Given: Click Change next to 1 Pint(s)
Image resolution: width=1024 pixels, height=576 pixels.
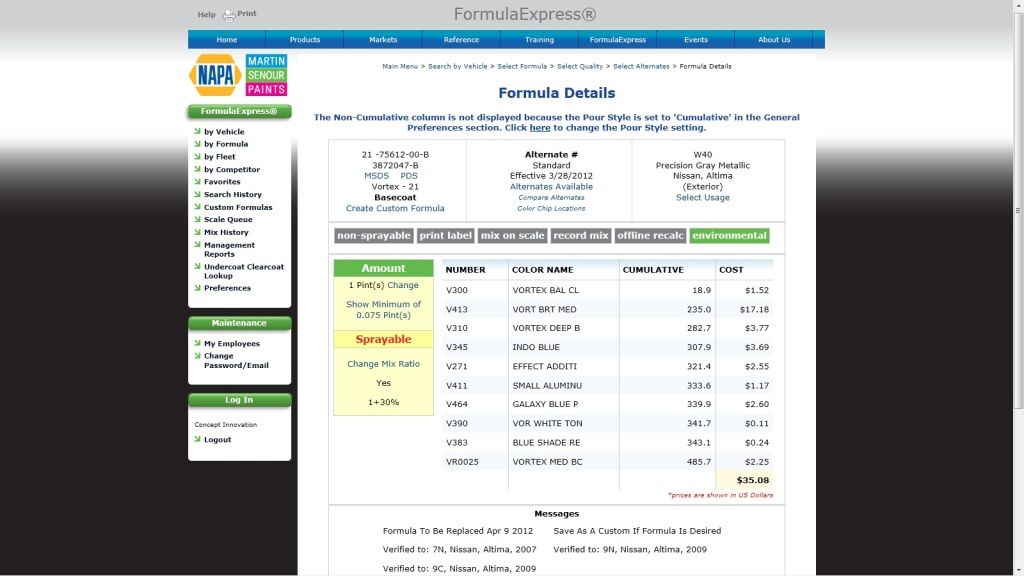Looking at the screenshot, I should point(403,285).
